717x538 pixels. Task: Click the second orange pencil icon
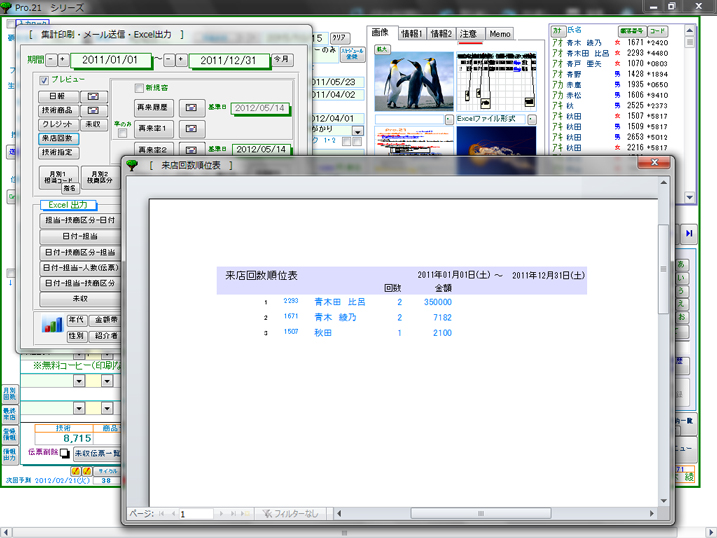[86, 471]
